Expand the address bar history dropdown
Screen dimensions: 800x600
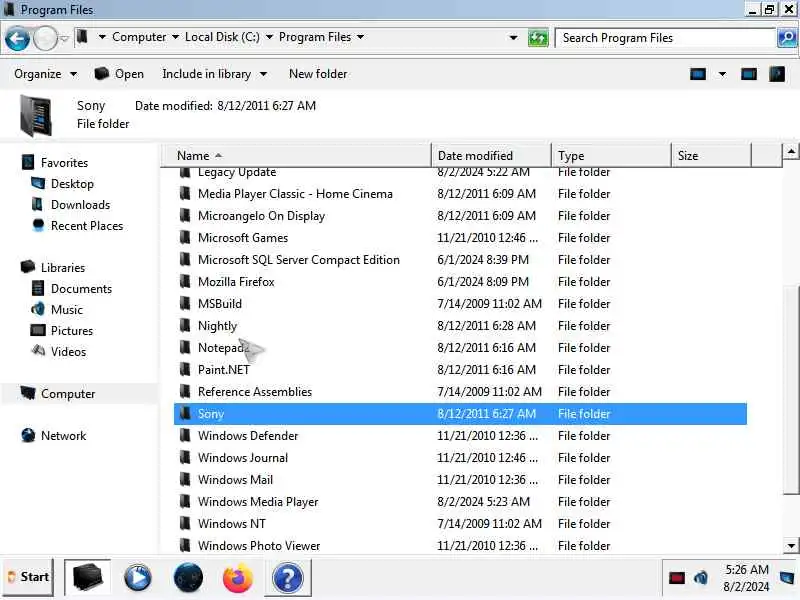[513, 38]
